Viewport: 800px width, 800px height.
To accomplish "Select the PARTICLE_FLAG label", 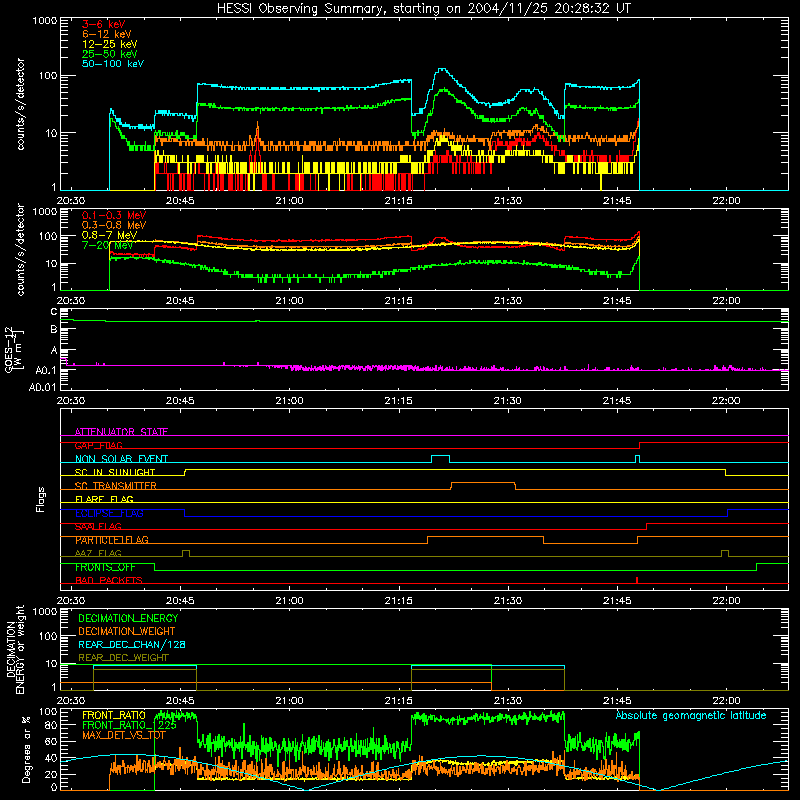I will point(112,540).
